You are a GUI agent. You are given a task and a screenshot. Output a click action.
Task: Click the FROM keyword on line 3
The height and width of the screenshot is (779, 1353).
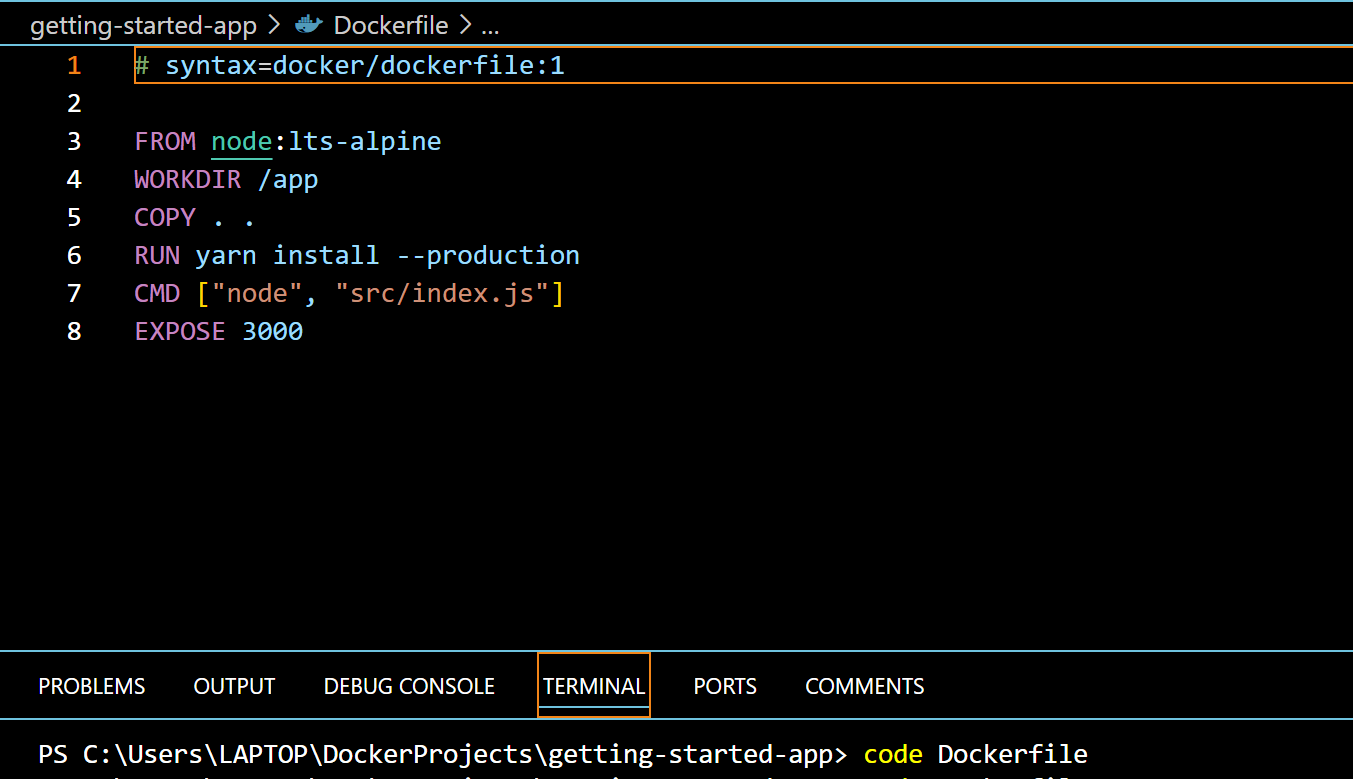(165, 141)
